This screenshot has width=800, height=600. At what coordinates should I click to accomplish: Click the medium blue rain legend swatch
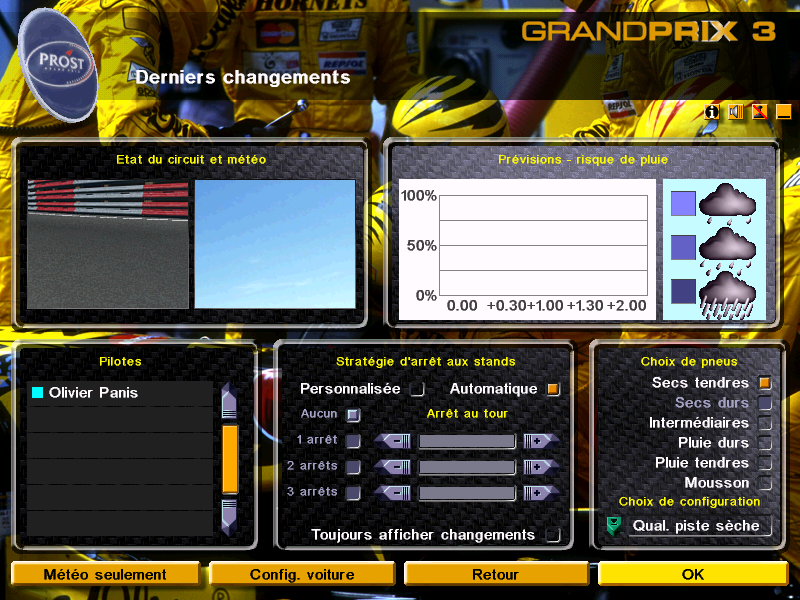coord(683,247)
